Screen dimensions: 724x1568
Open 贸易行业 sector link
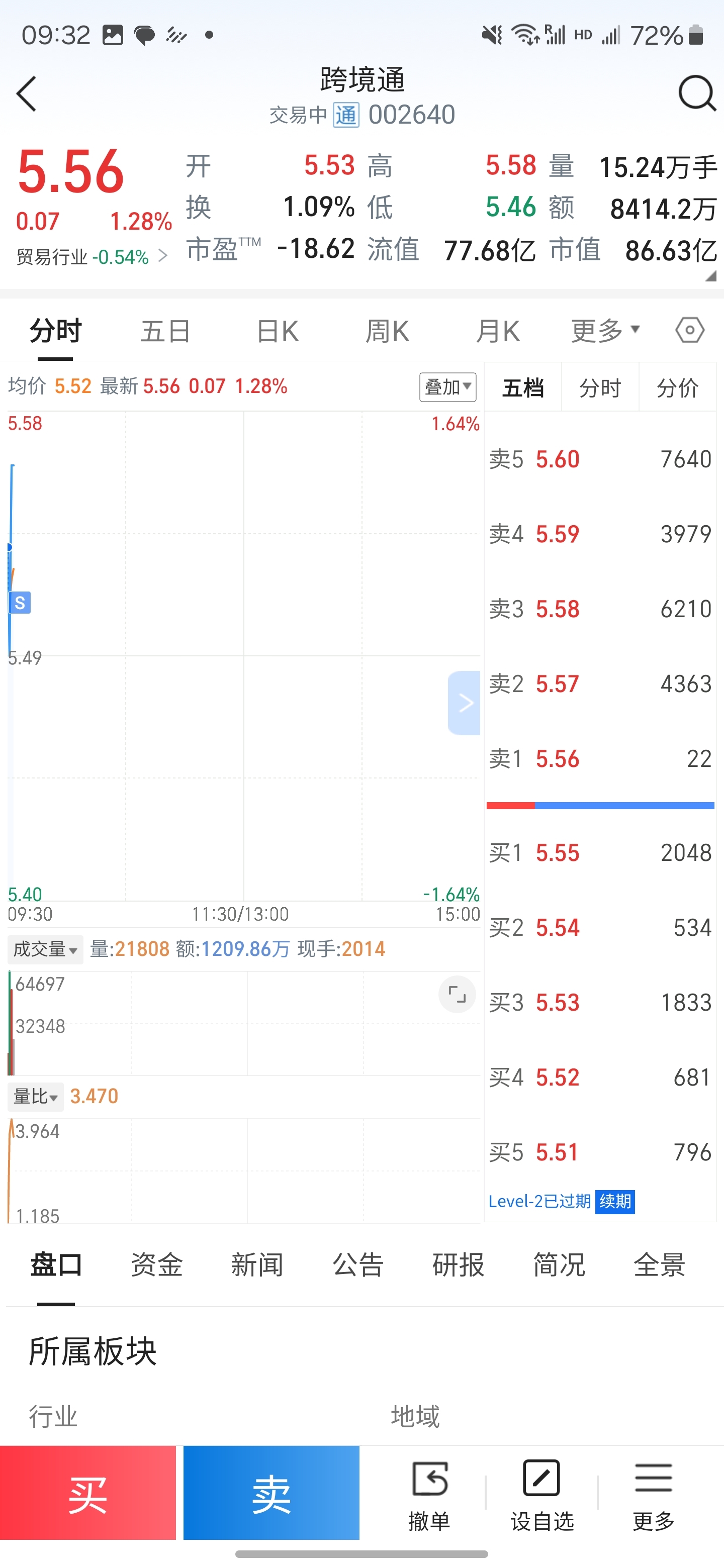[x=92, y=257]
